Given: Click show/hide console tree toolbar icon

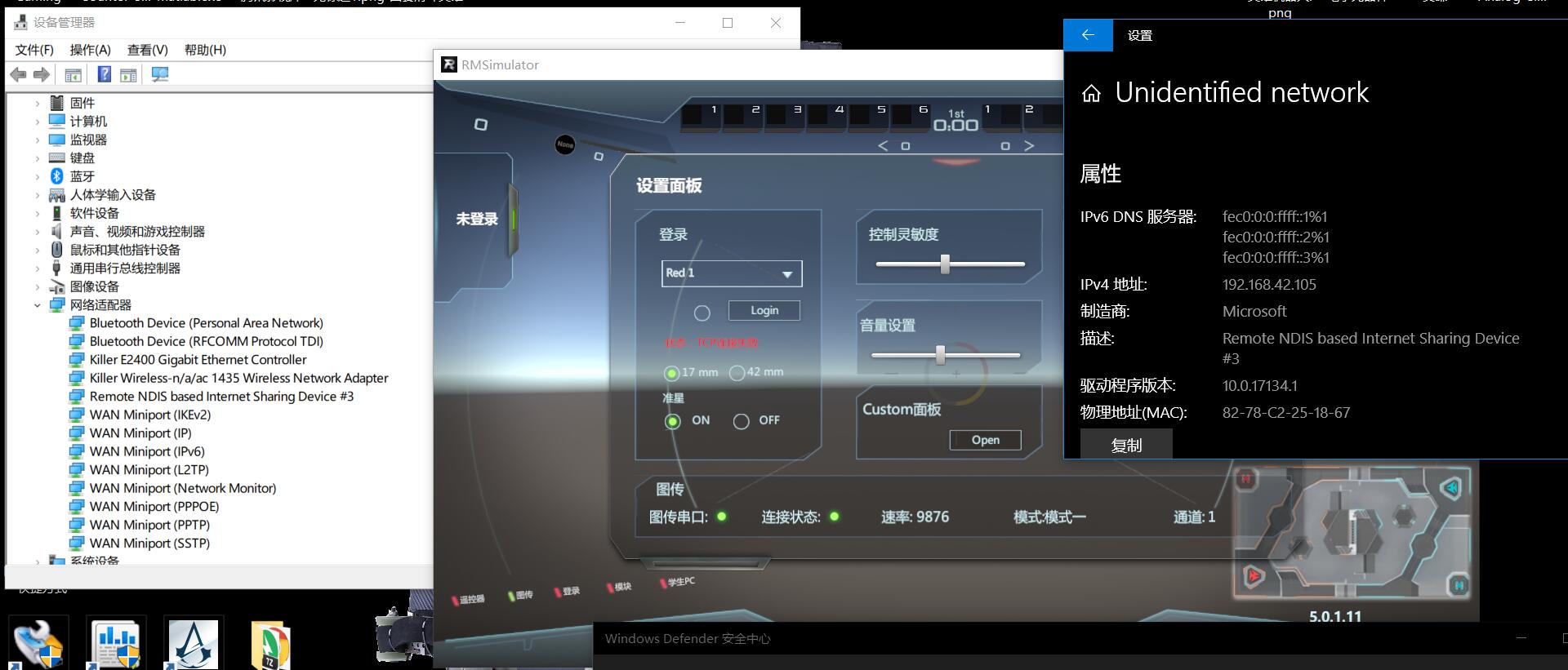Looking at the screenshot, I should 73,74.
